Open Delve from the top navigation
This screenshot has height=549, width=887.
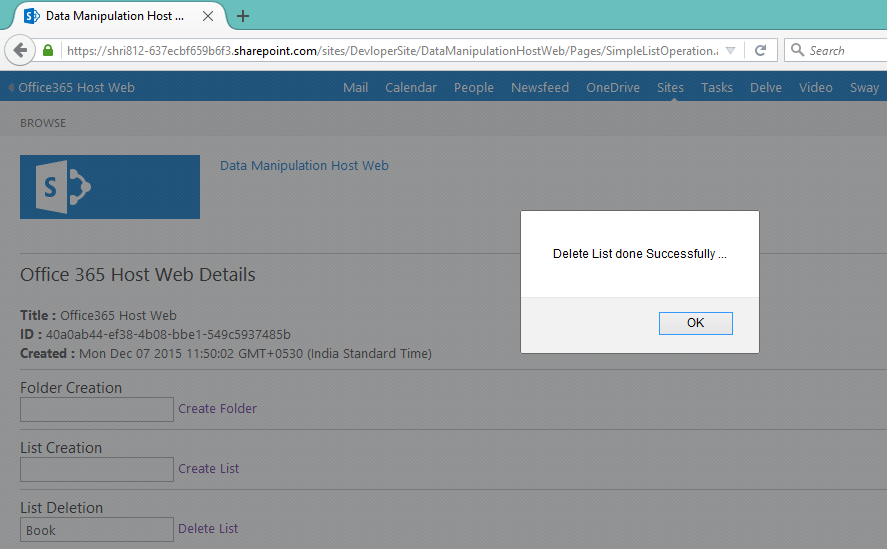click(x=765, y=88)
